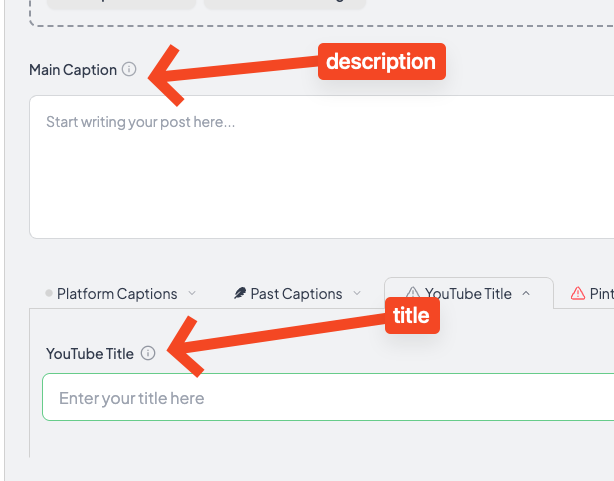
Task: Click the 'YouTube Title' field label text
Action: 90,354
